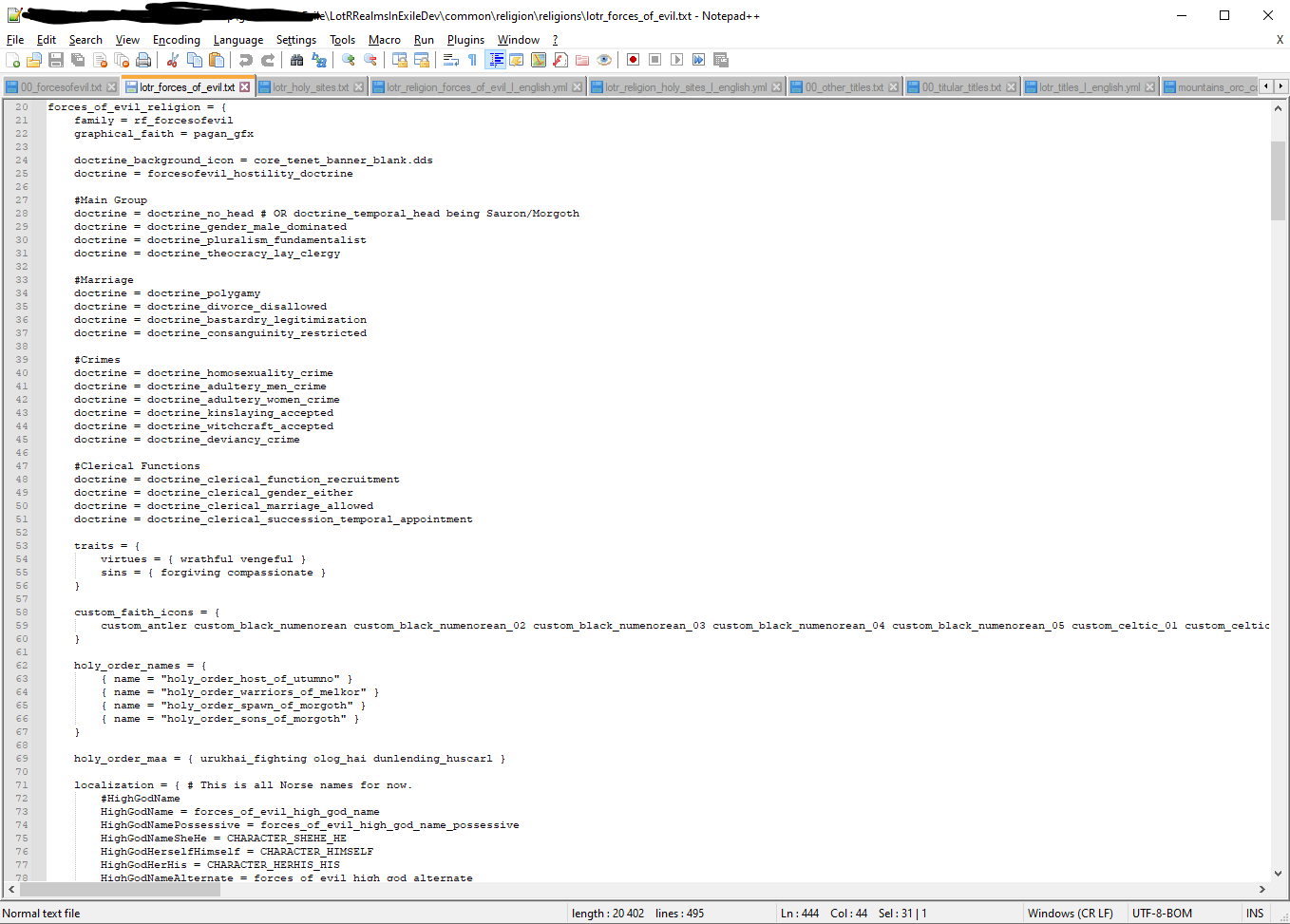Create a new file with New icon
The height and width of the screenshot is (924, 1290).
click(x=13, y=60)
